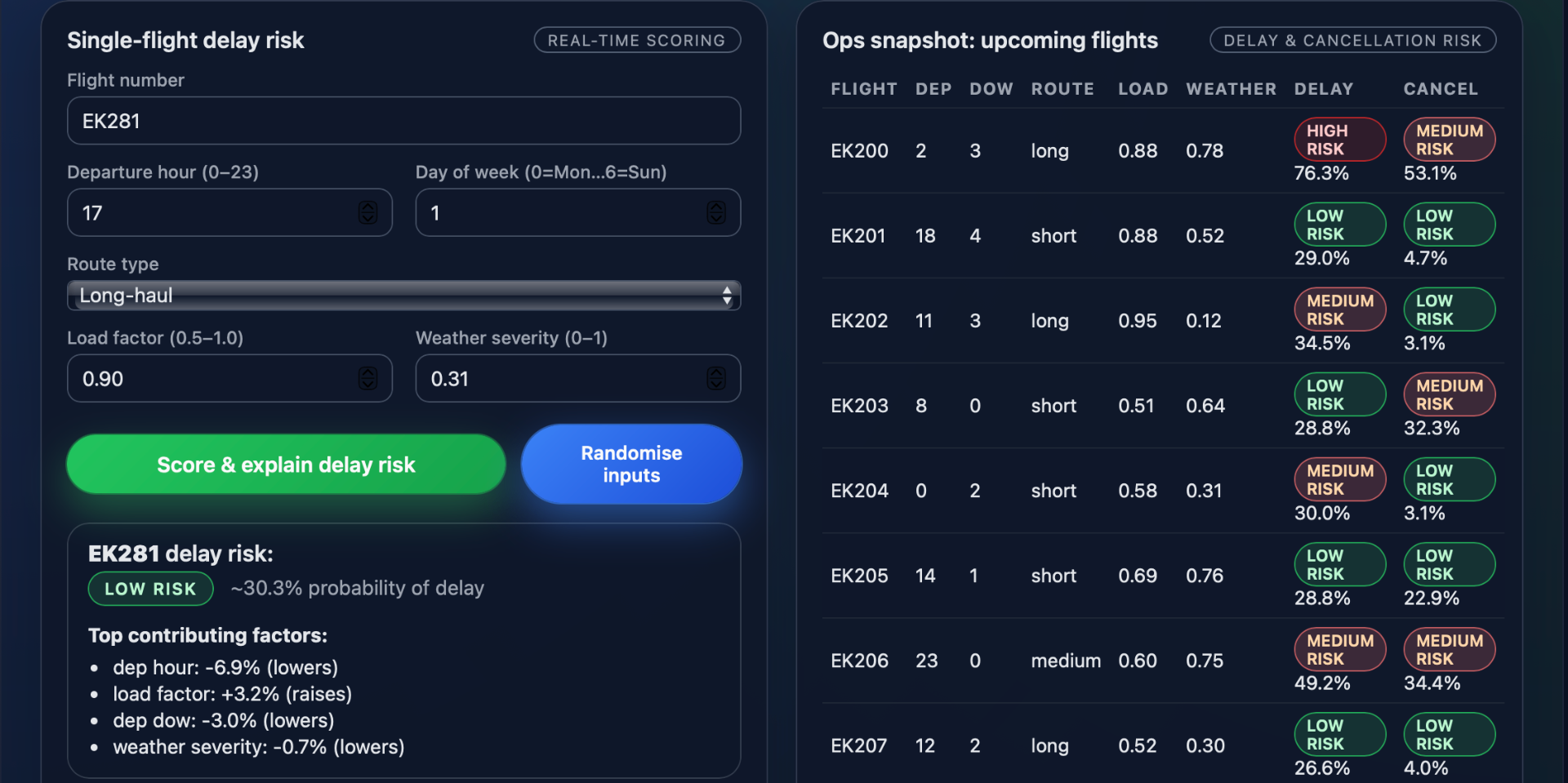Sort the table by the CANCEL column header
The width and height of the screenshot is (1568, 783).
point(1440,89)
